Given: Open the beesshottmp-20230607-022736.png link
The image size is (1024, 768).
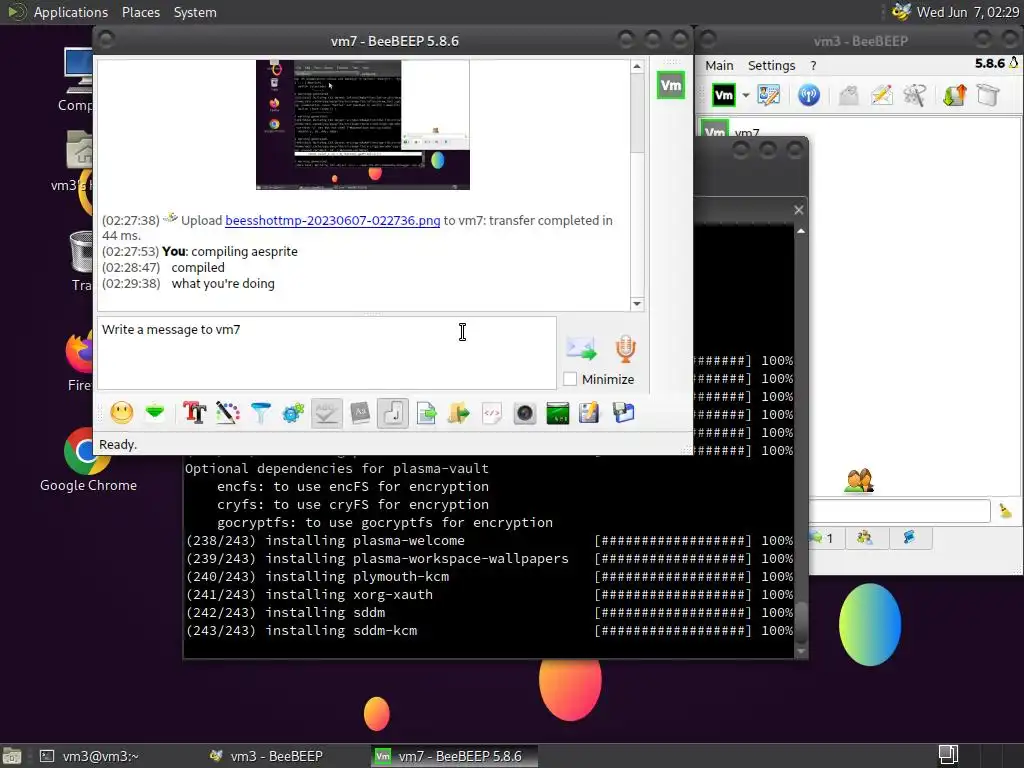Looking at the screenshot, I should click(x=332, y=220).
